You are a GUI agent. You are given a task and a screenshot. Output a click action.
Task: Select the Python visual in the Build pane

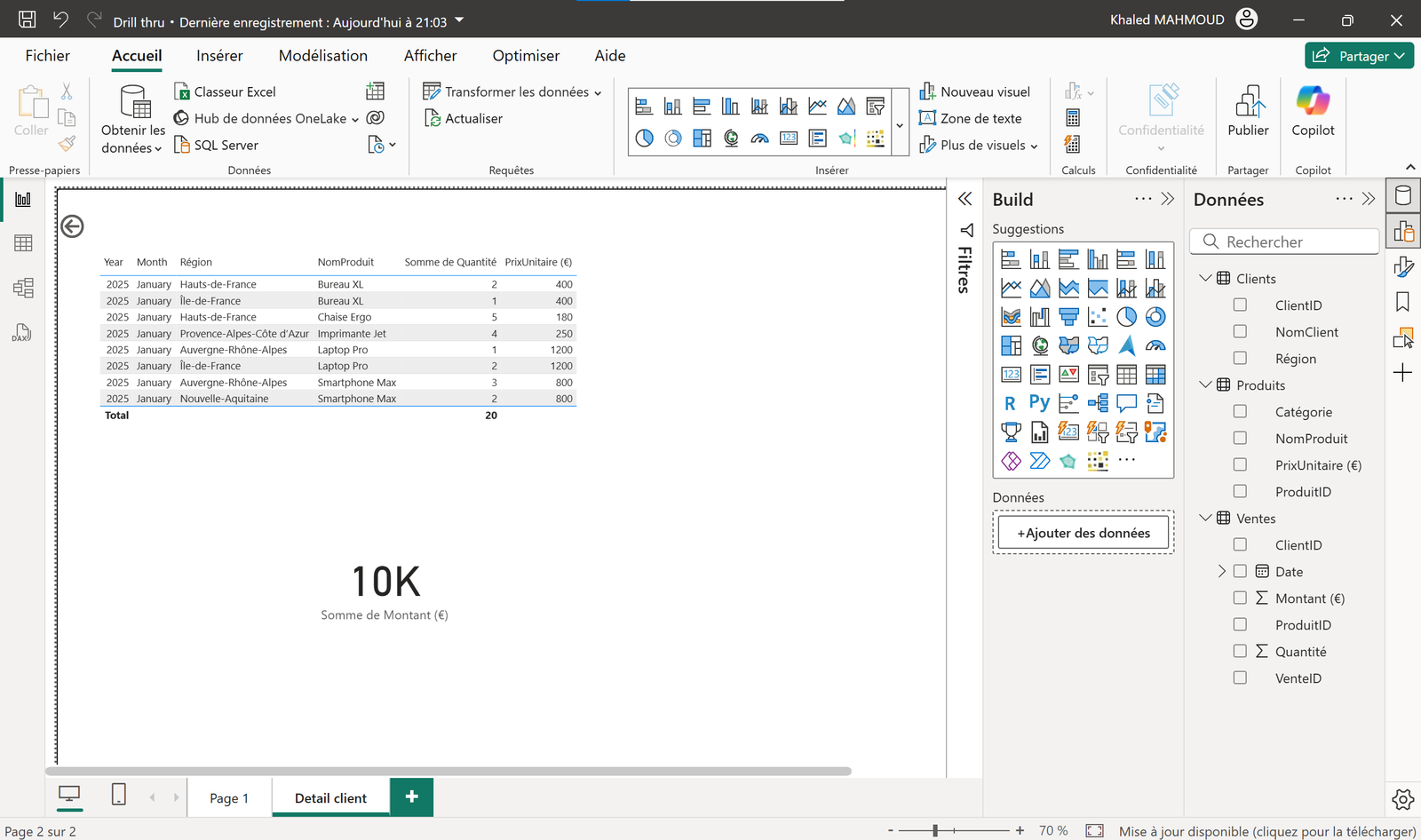[x=1039, y=403]
